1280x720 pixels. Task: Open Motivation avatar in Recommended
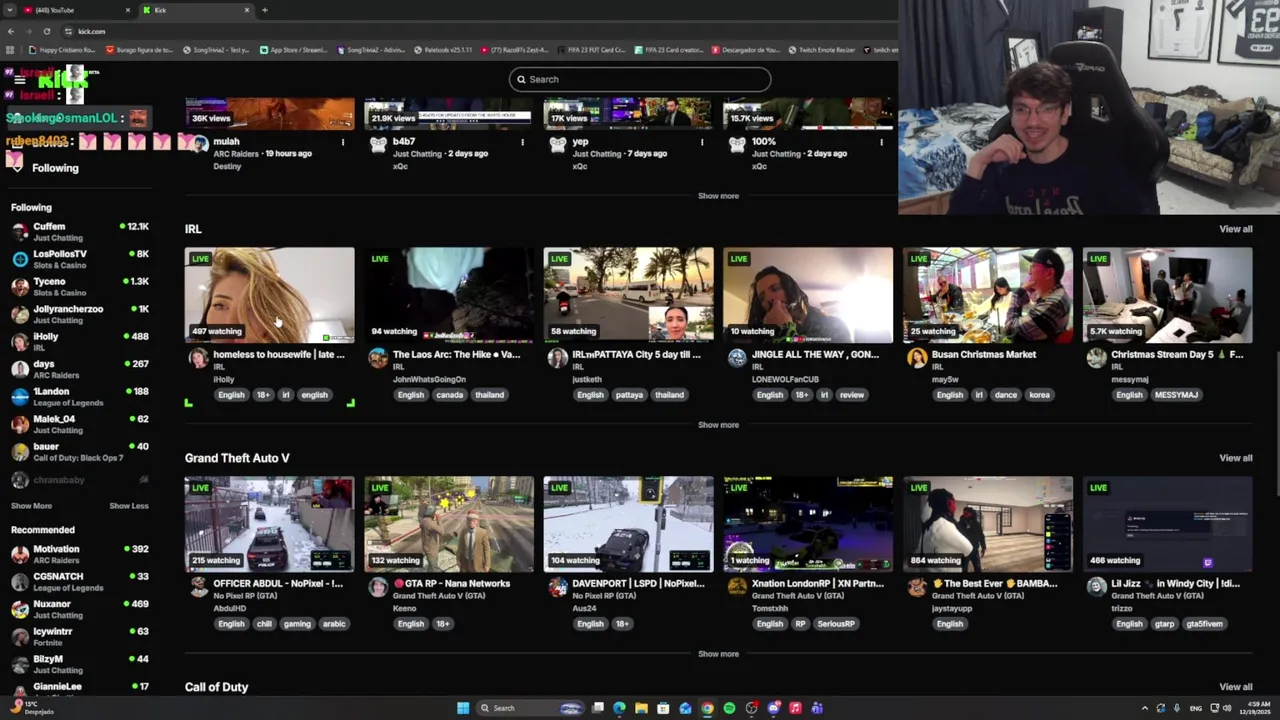[20, 554]
